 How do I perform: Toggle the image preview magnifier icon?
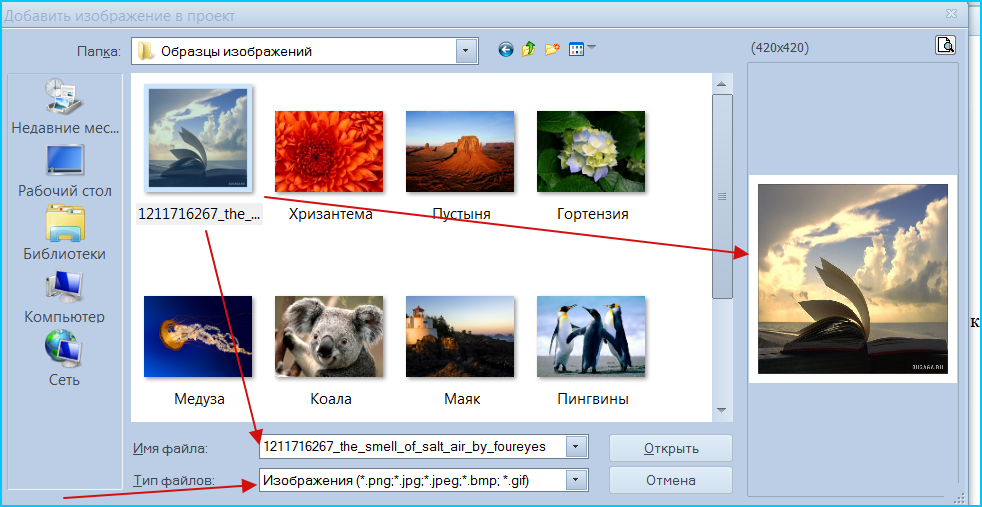pos(945,46)
